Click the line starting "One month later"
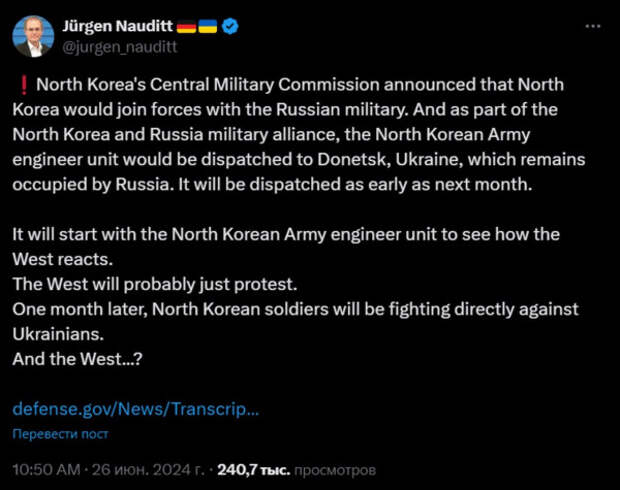 296,308
